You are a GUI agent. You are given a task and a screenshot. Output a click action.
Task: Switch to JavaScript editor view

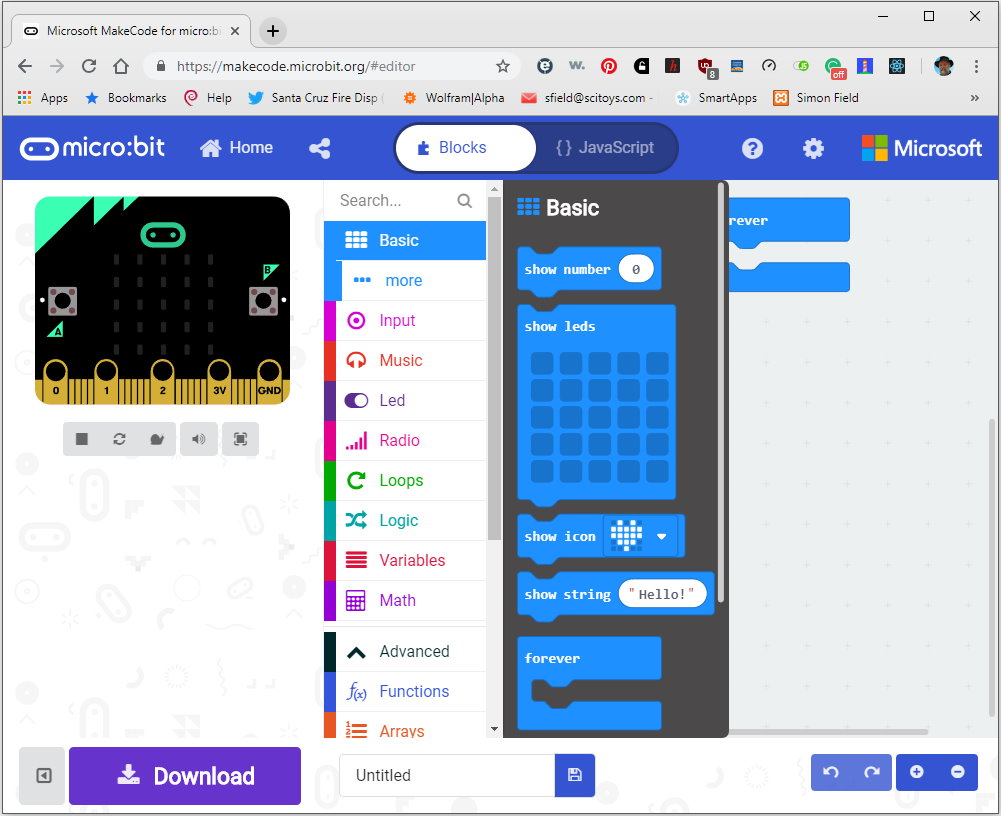[x=605, y=147]
